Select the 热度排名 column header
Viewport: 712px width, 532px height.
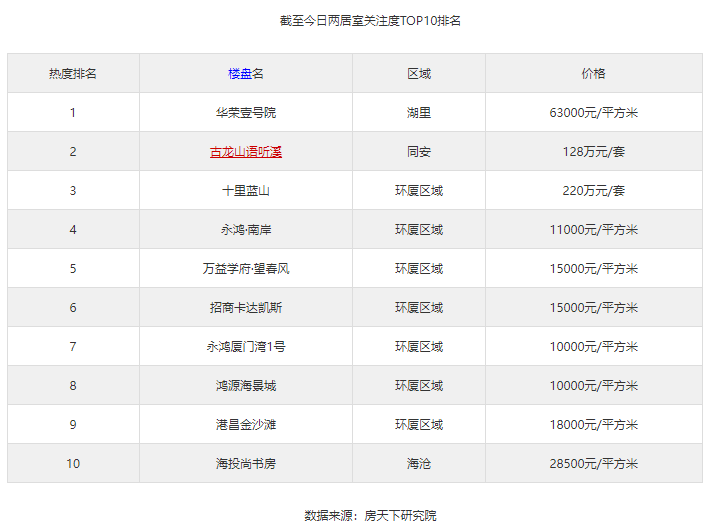point(73,74)
